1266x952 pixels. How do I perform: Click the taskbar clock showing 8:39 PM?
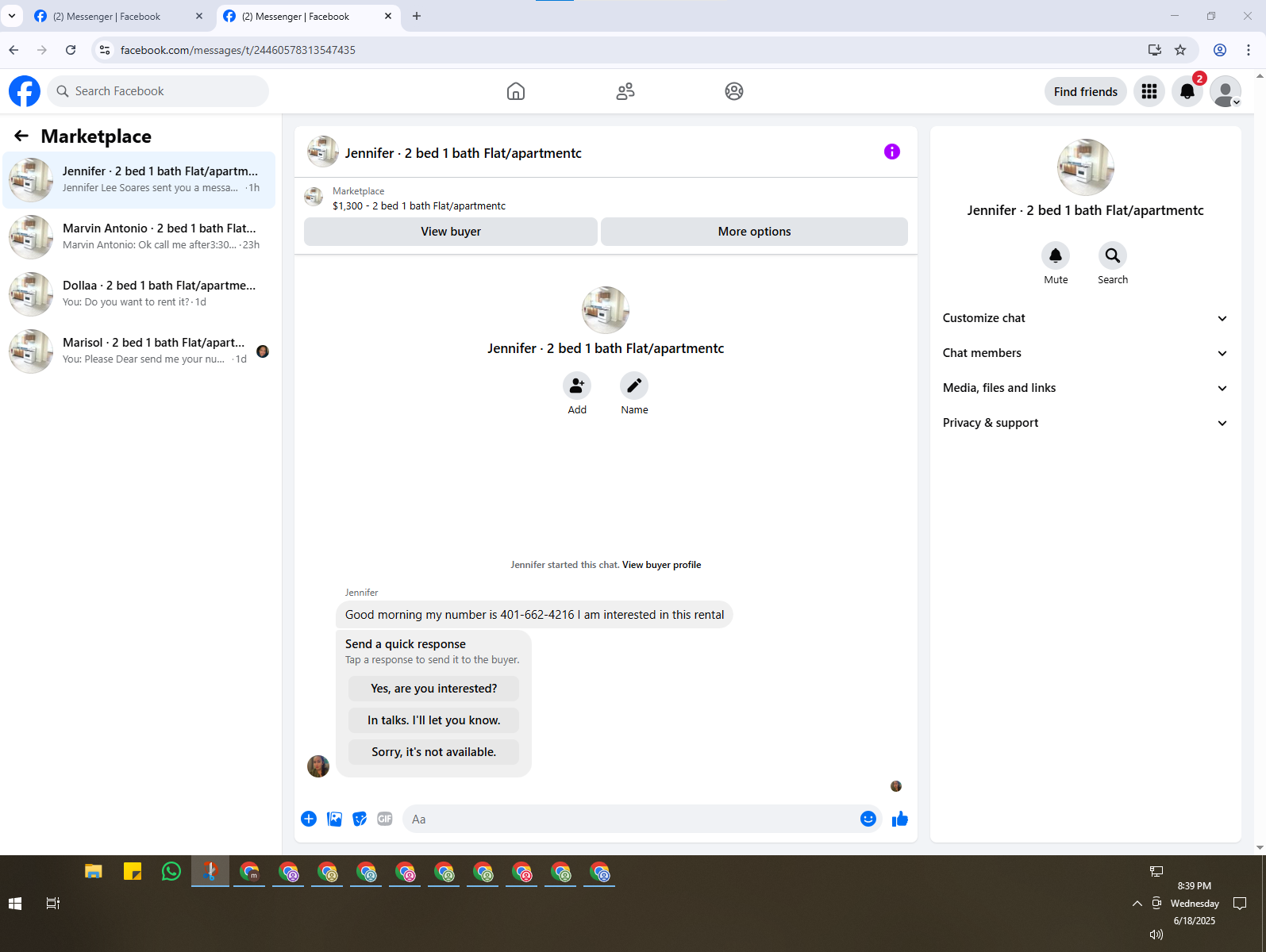(x=1194, y=886)
